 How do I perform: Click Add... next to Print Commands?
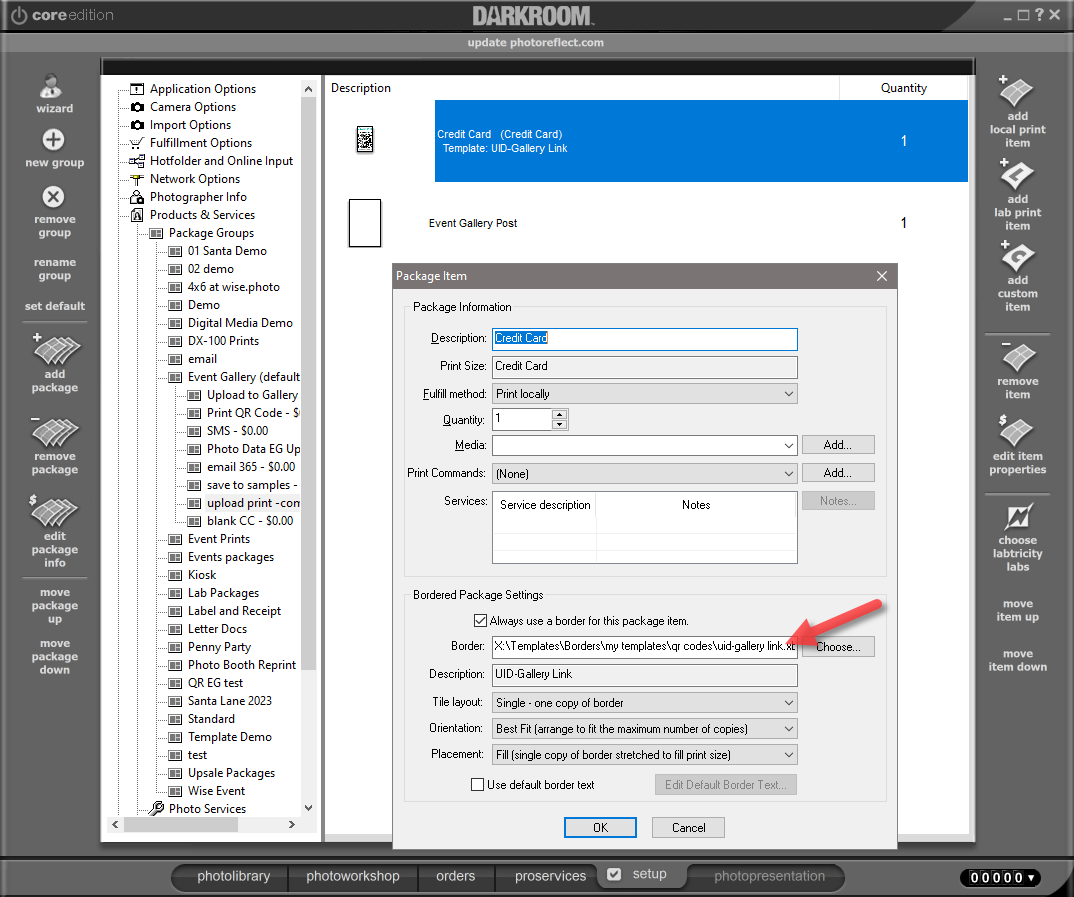838,472
